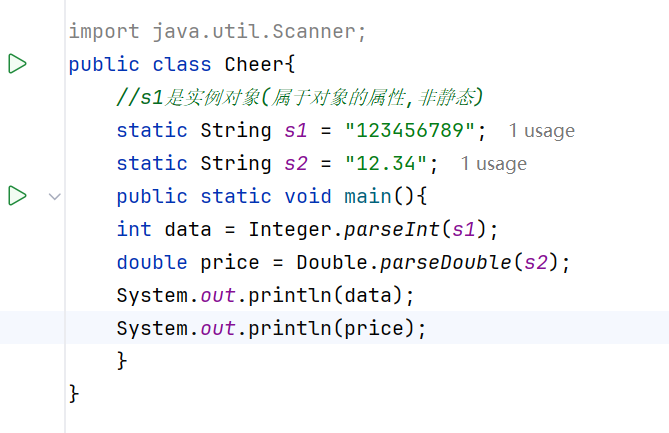This screenshot has height=433, width=669.
Task: Place the cursor in the println(price) statement
Action: 271,328
